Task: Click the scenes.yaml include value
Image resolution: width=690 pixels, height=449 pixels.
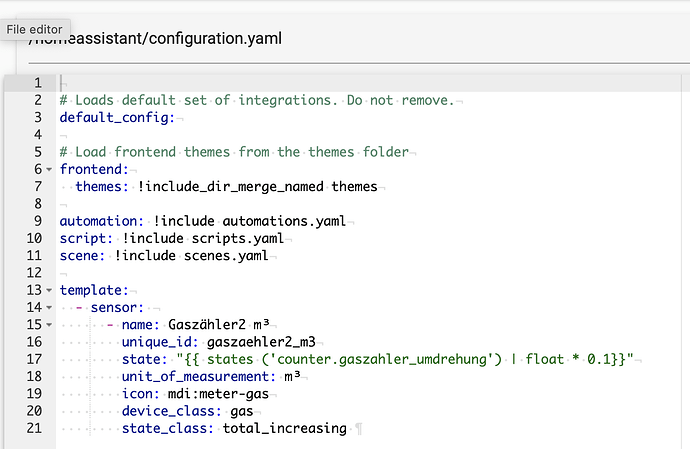Action: point(226,256)
